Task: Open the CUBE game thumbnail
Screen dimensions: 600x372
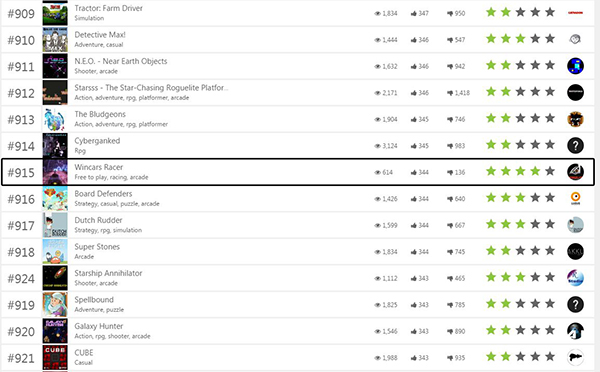Action: (55, 357)
